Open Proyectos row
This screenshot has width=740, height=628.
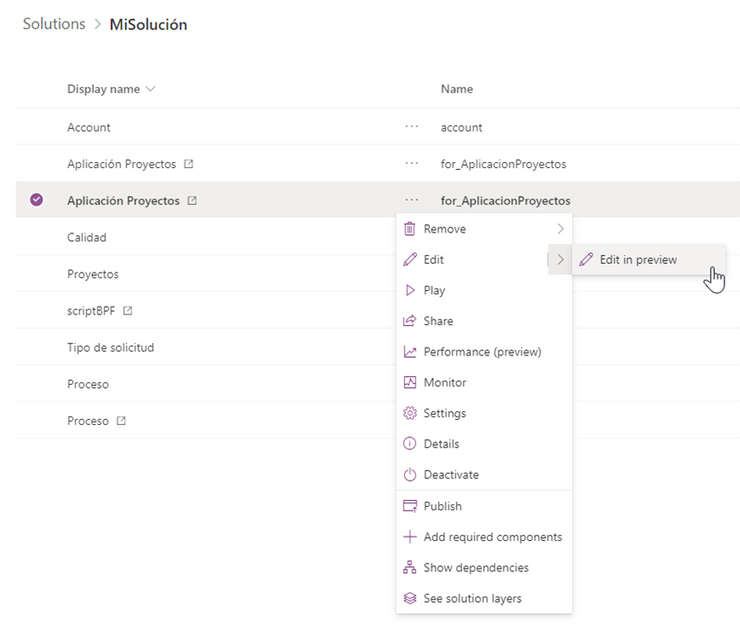pyautogui.click(x=92, y=274)
